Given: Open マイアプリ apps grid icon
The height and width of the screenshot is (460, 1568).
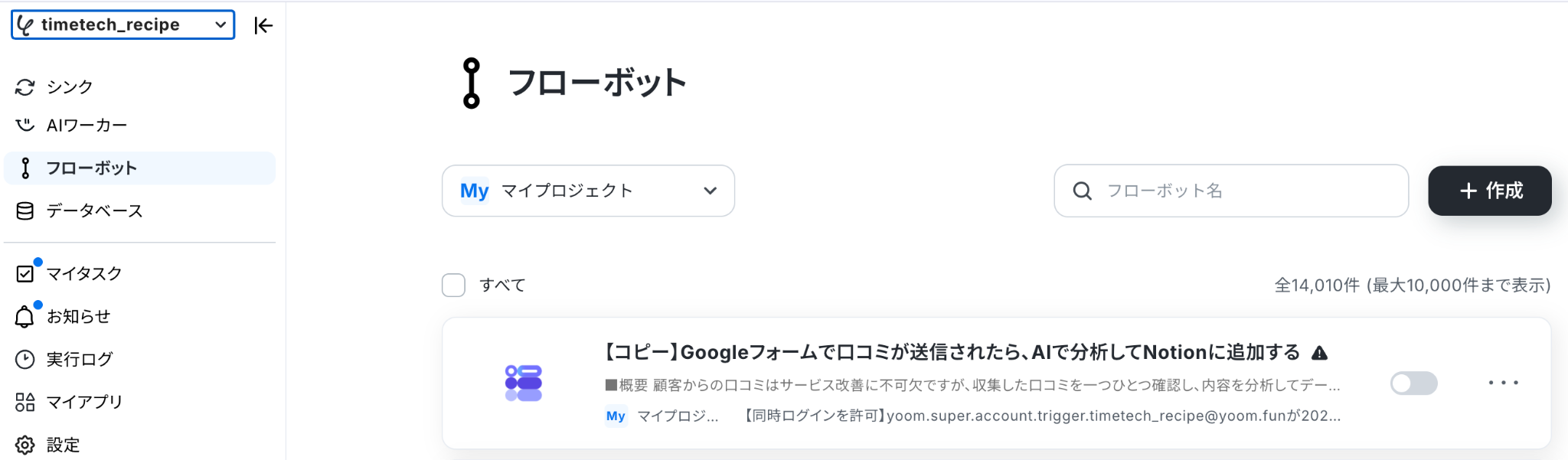Looking at the screenshot, I should click(x=25, y=402).
